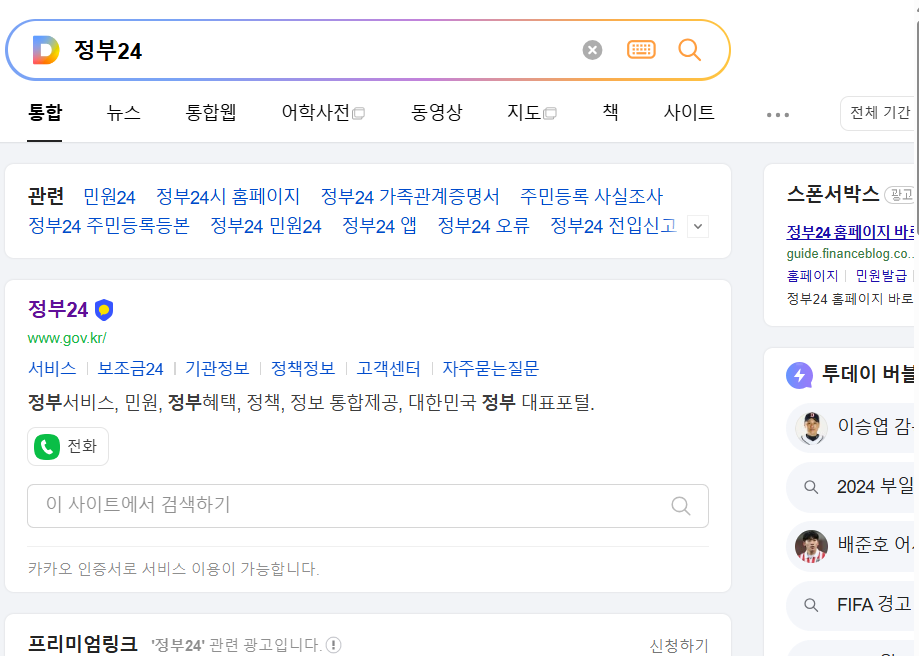The height and width of the screenshot is (656, 919).
Task: Open the 전체 기간 filter dropdown
Action: (x=878, y=113)
